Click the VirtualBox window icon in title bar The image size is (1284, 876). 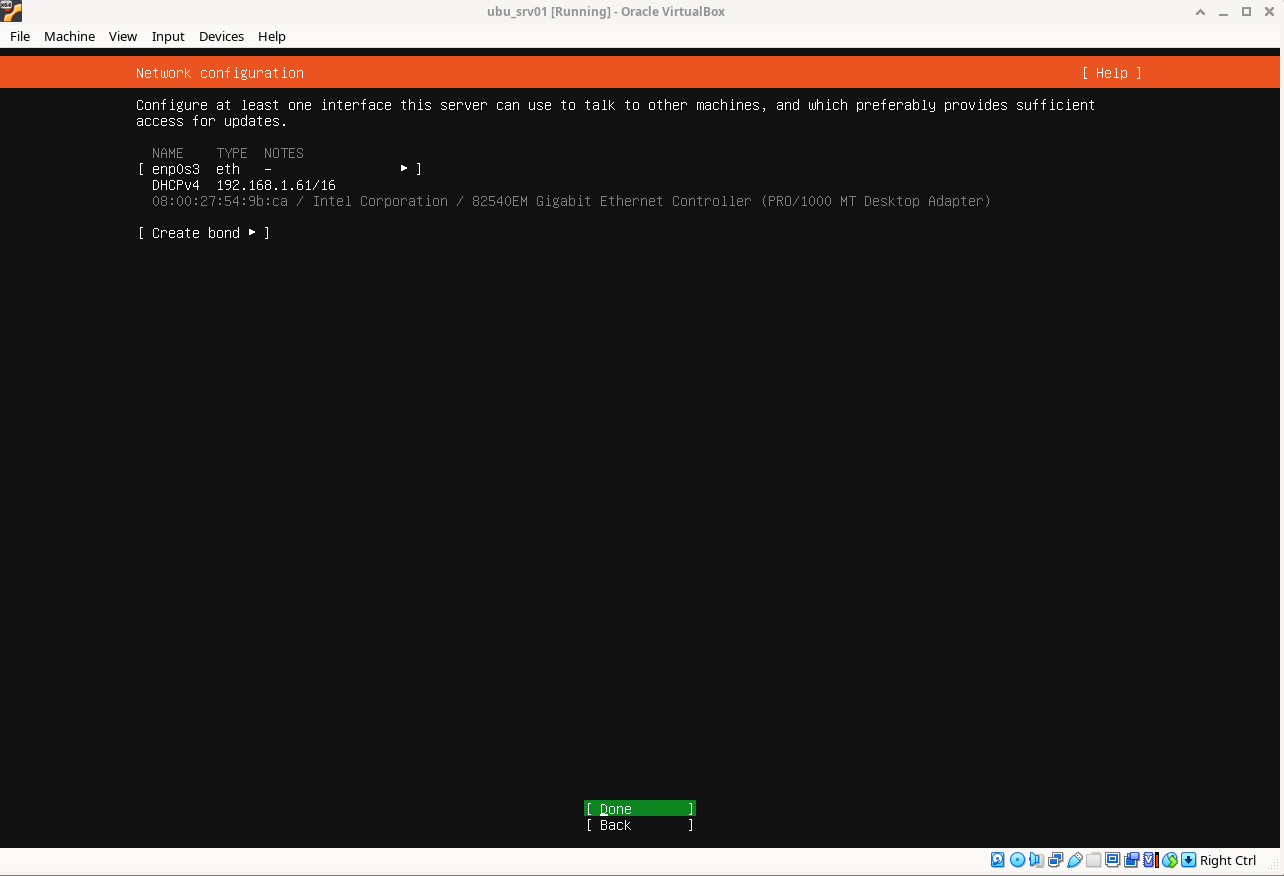pyautogui.click(x=11, y=11)
